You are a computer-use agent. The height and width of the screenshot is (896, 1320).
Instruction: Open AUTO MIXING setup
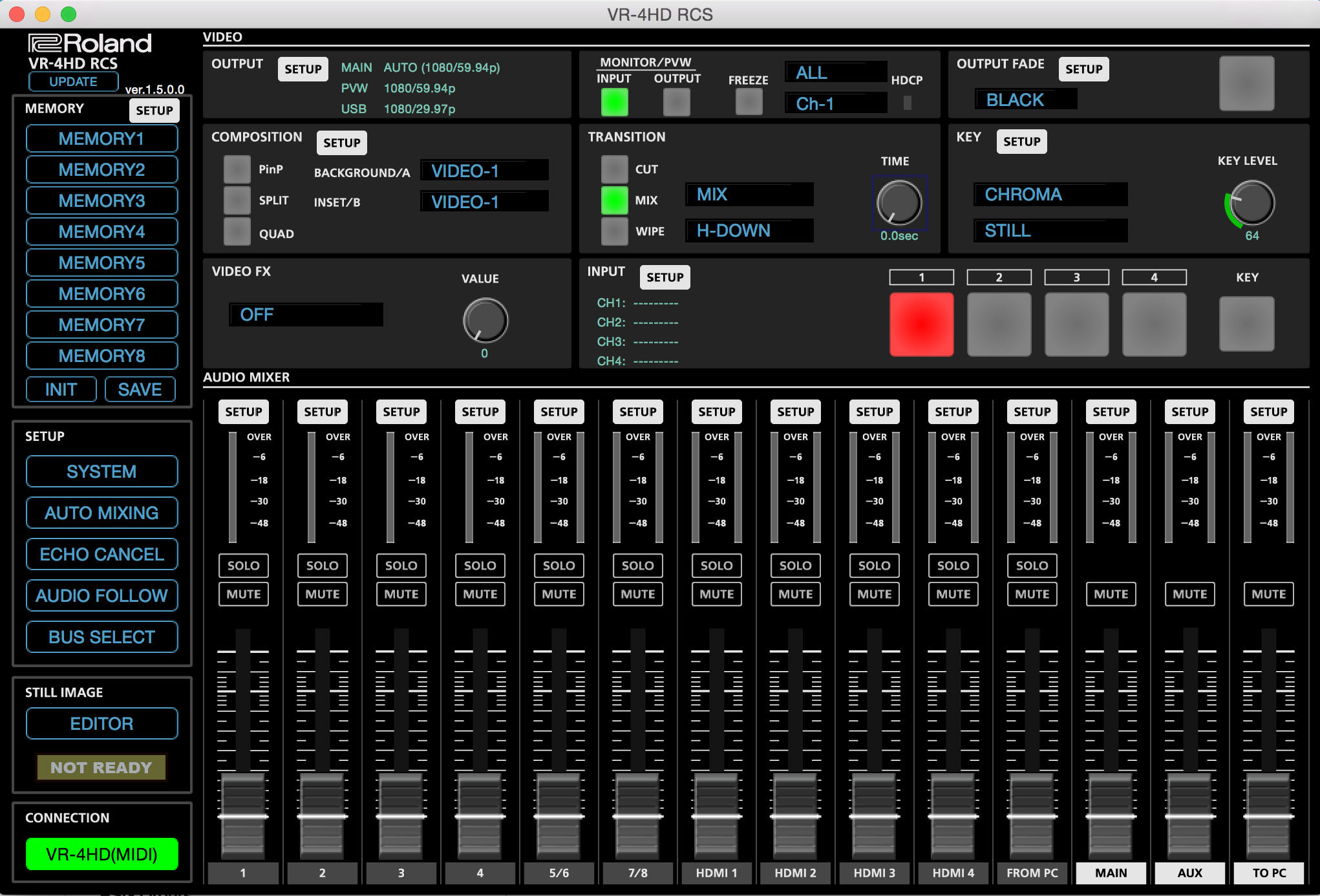coord(101,513)
